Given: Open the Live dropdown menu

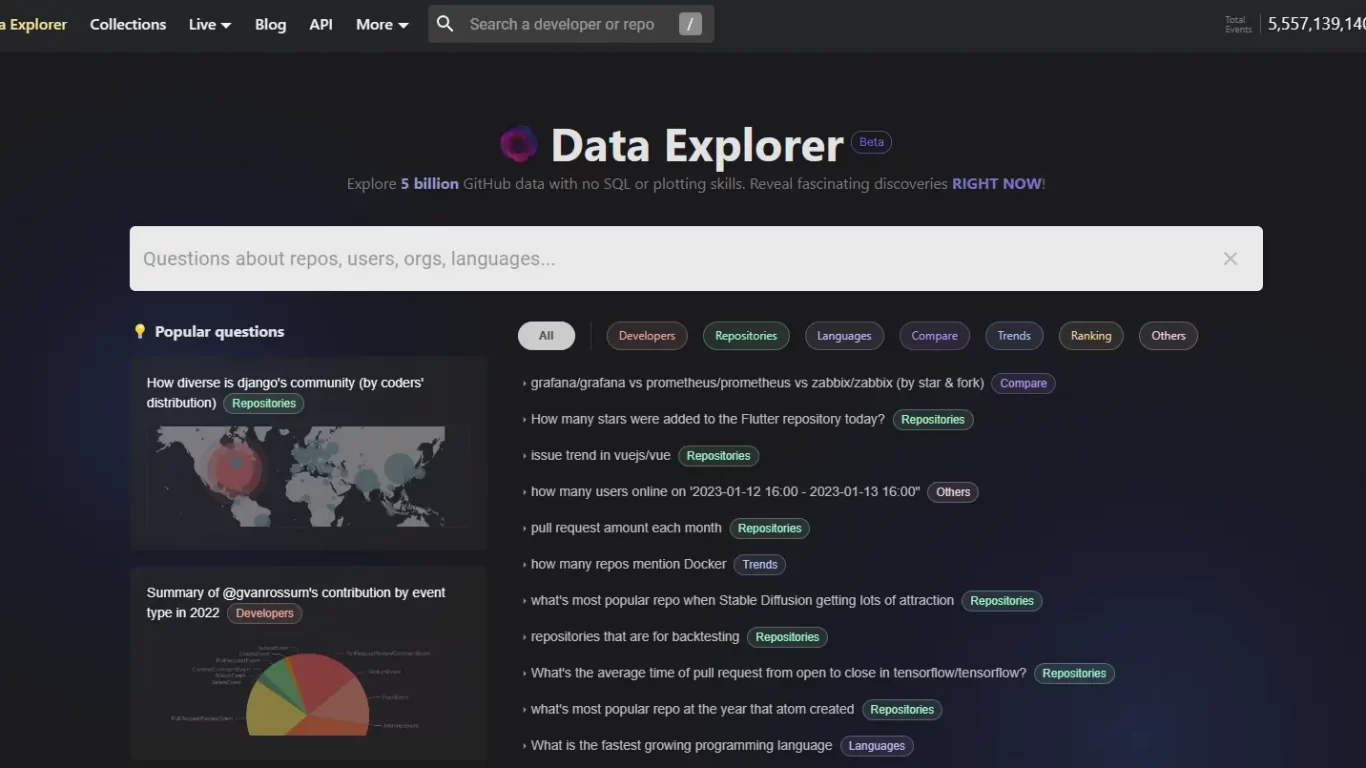Looking at the screenshot, I should (208, 24).
